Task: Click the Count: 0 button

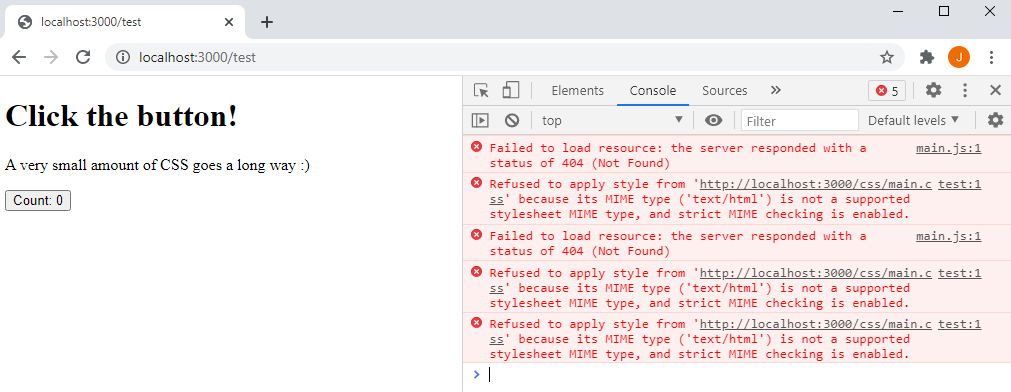Action: click(x=38, y=201)
